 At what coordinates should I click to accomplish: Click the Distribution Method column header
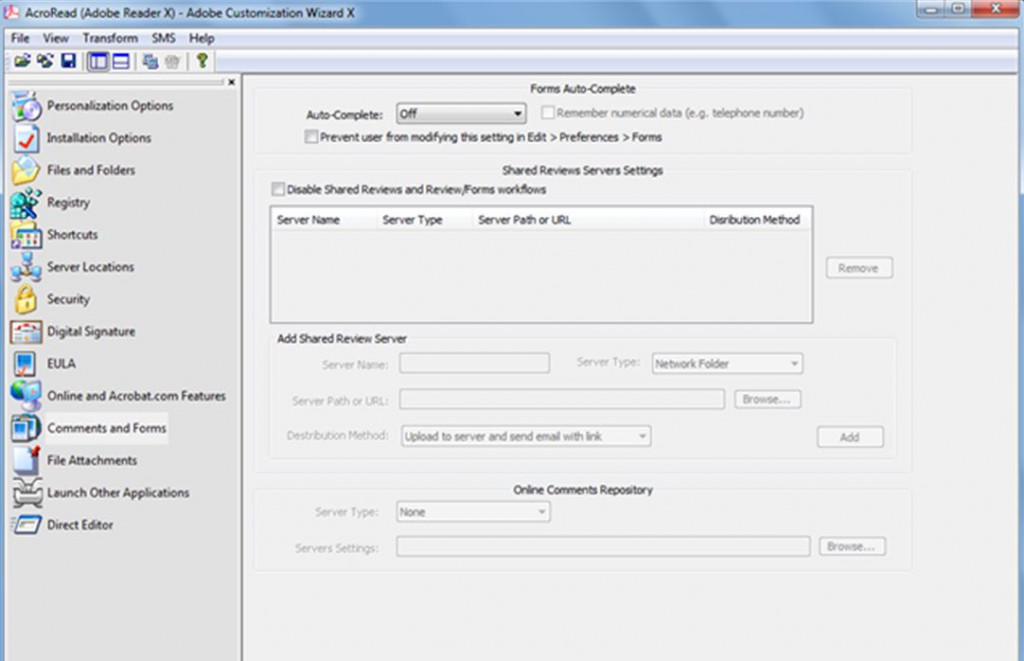click(757, 219)
